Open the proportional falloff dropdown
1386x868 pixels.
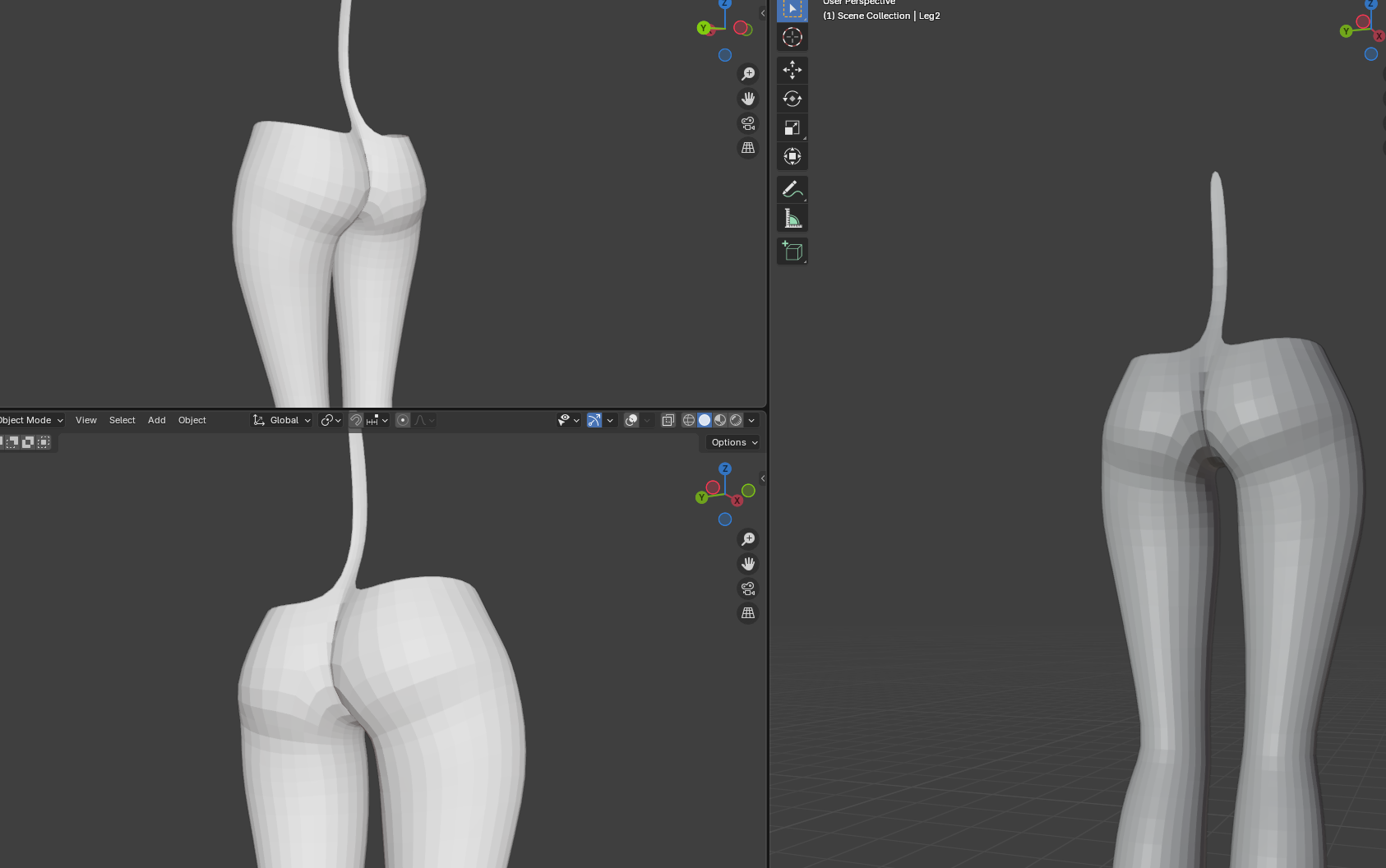(x=424, y=420)
